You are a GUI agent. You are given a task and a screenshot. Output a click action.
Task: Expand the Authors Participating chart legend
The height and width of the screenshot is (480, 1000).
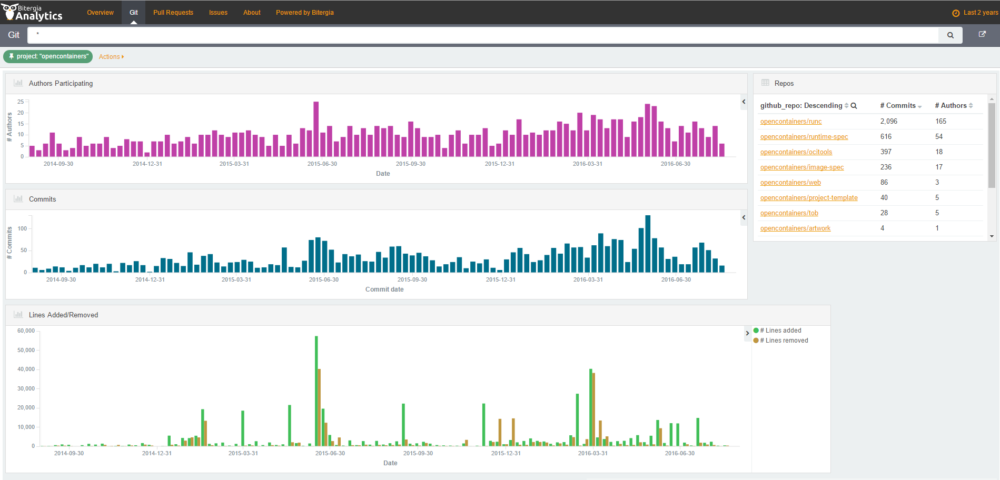[x=743, y=102]
